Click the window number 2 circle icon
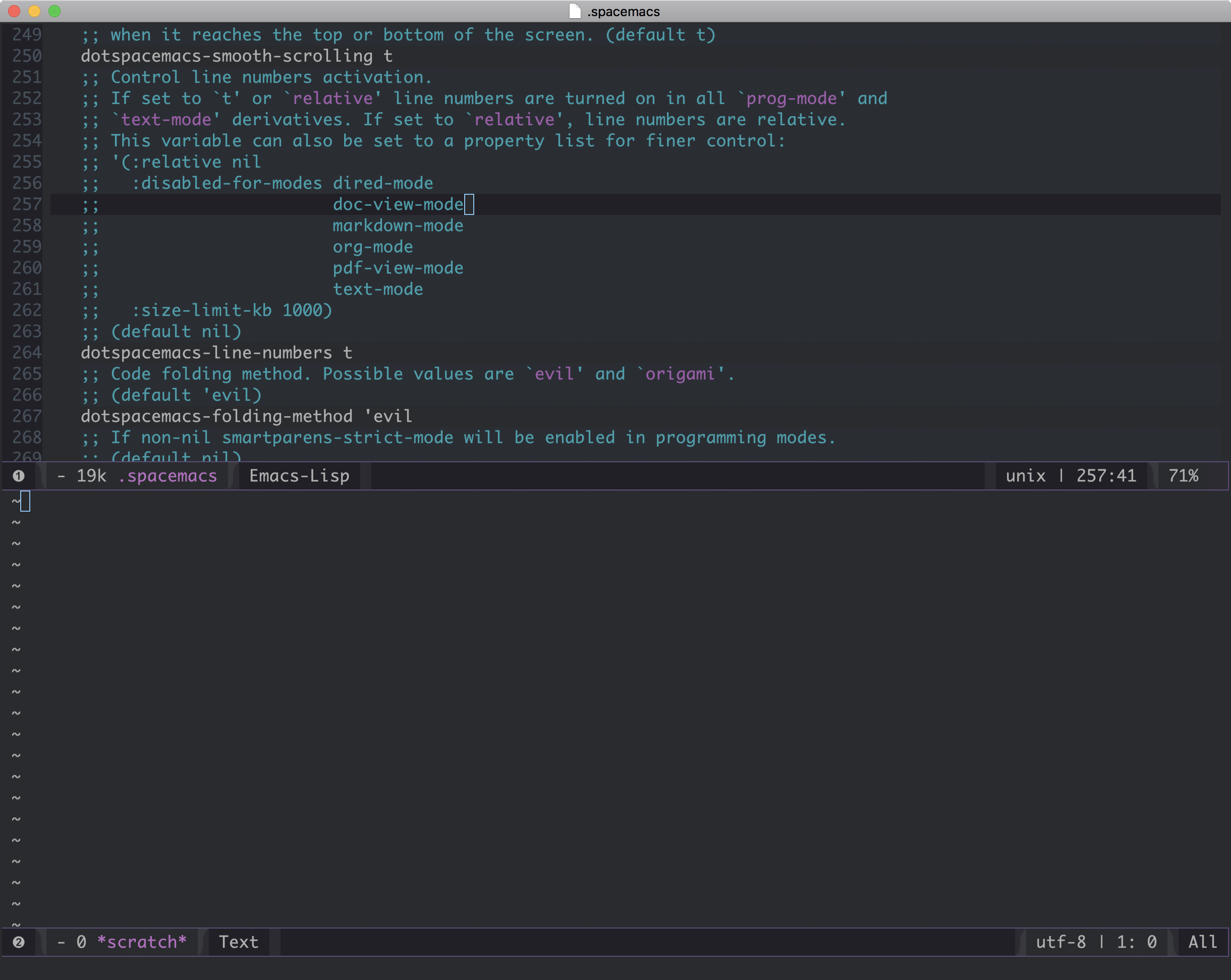This screenshot has width=1231, height=980. (18, 942)
